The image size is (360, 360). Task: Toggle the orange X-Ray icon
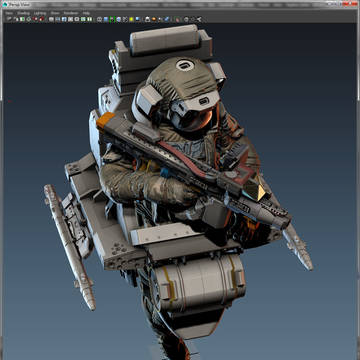[x=154, y=19]
